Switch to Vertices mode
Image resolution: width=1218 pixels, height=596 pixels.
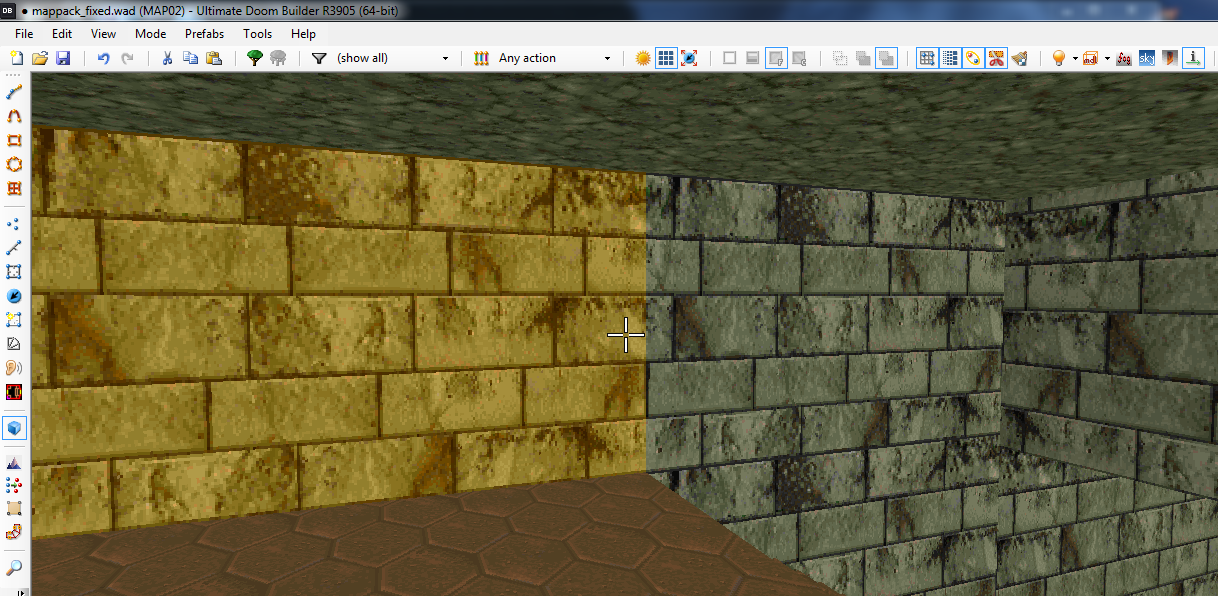14,224
